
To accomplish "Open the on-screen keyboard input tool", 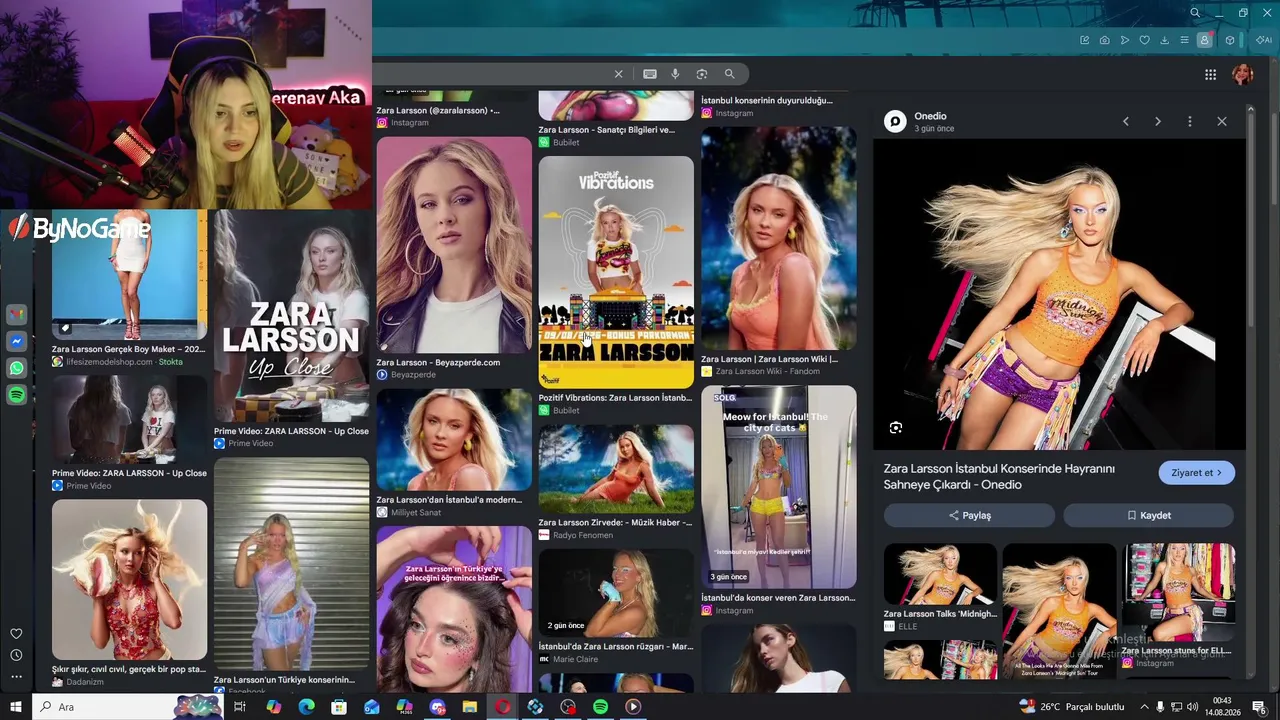I will pos(650,74).
